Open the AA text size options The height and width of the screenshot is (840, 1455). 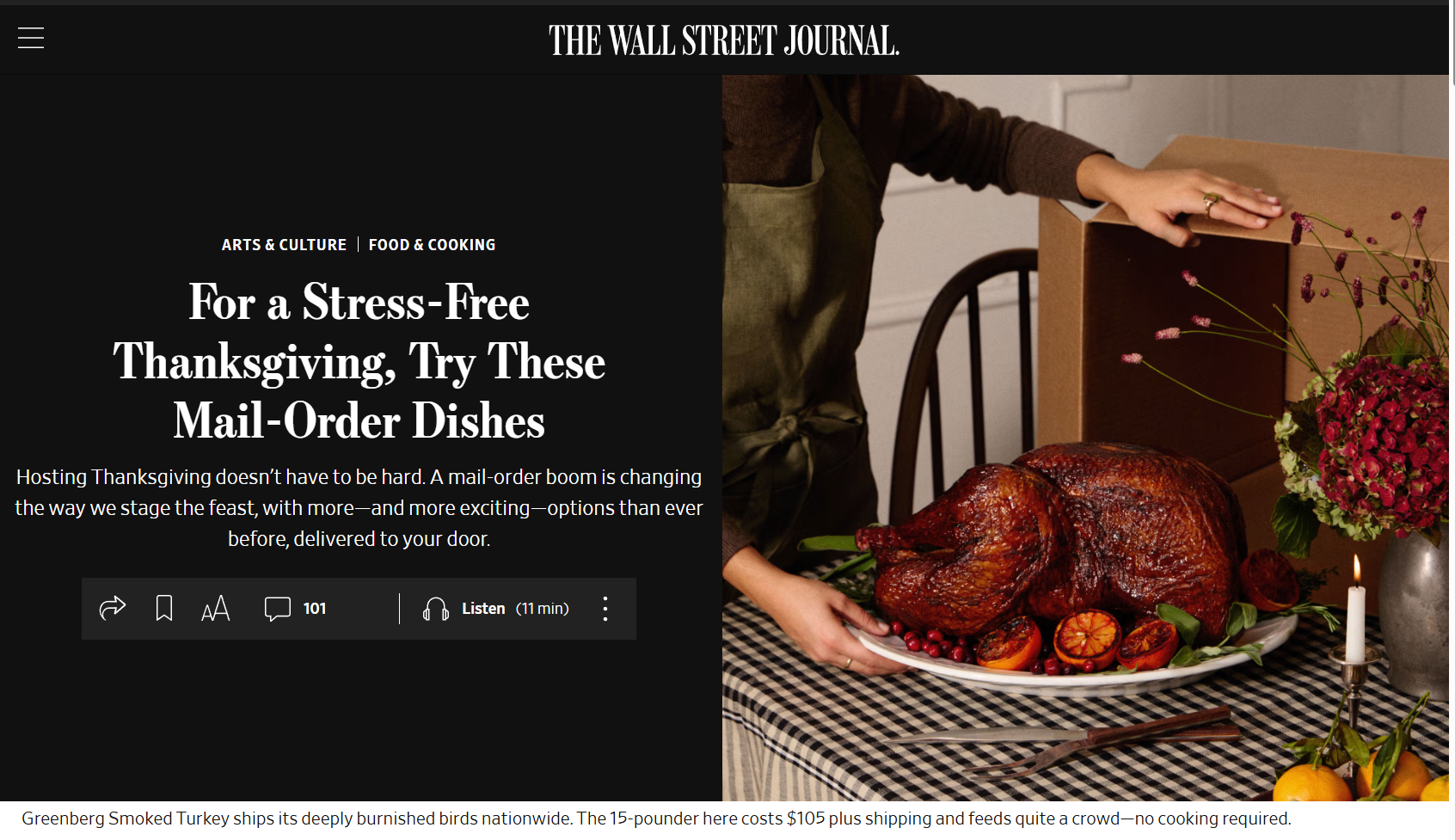(215, 609)
